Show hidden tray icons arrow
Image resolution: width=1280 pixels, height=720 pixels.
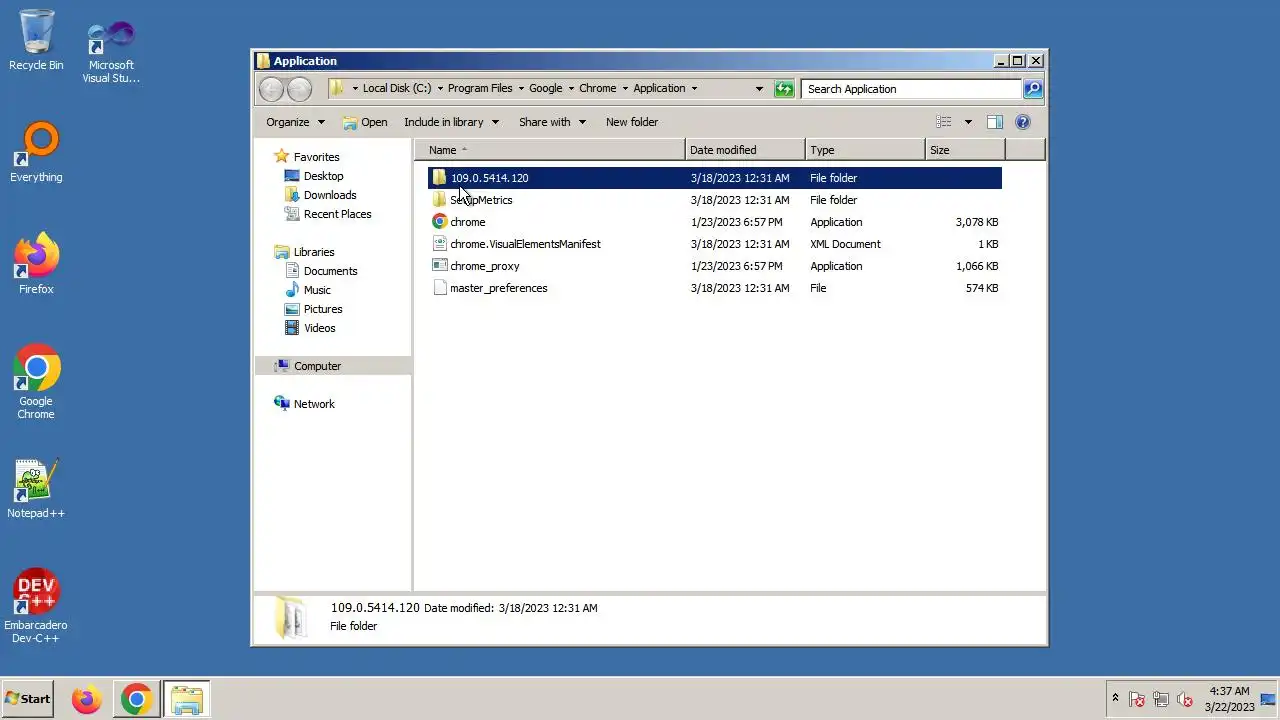coord(1115,698)
